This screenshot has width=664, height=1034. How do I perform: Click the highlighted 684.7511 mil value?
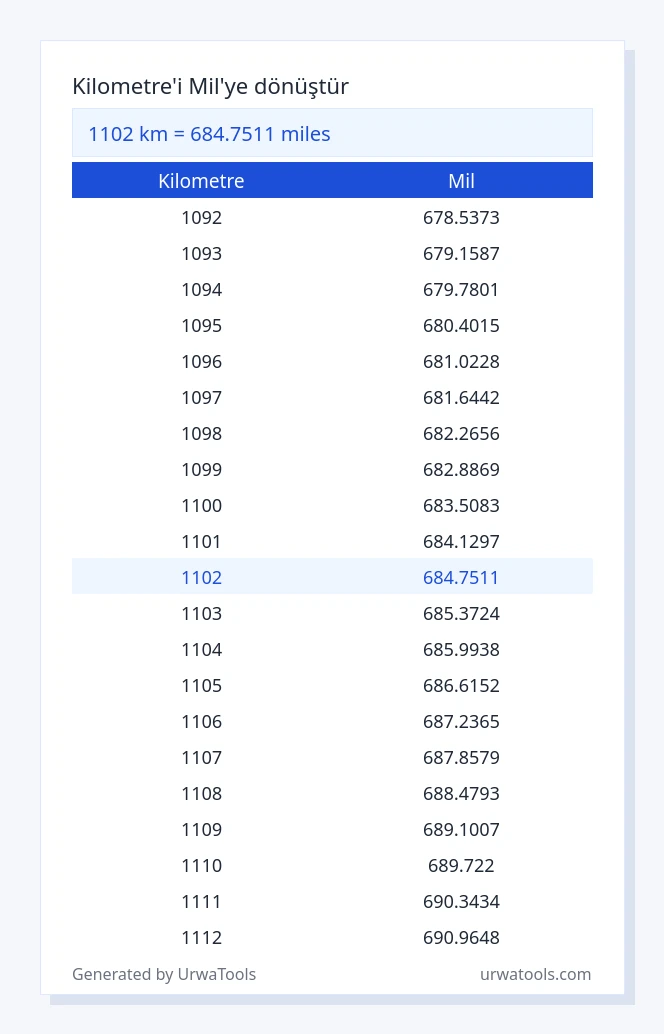tap(461, 577)
